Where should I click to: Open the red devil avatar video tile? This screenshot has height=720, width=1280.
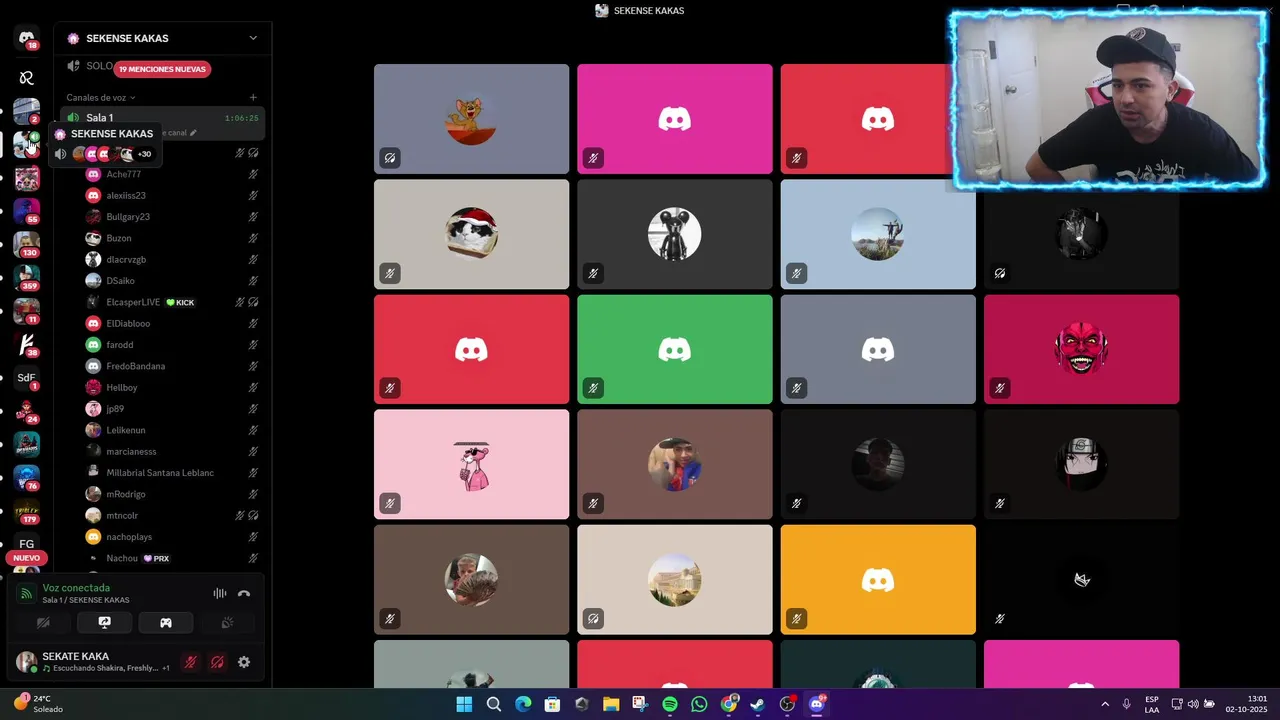(x=1081, y=349)
